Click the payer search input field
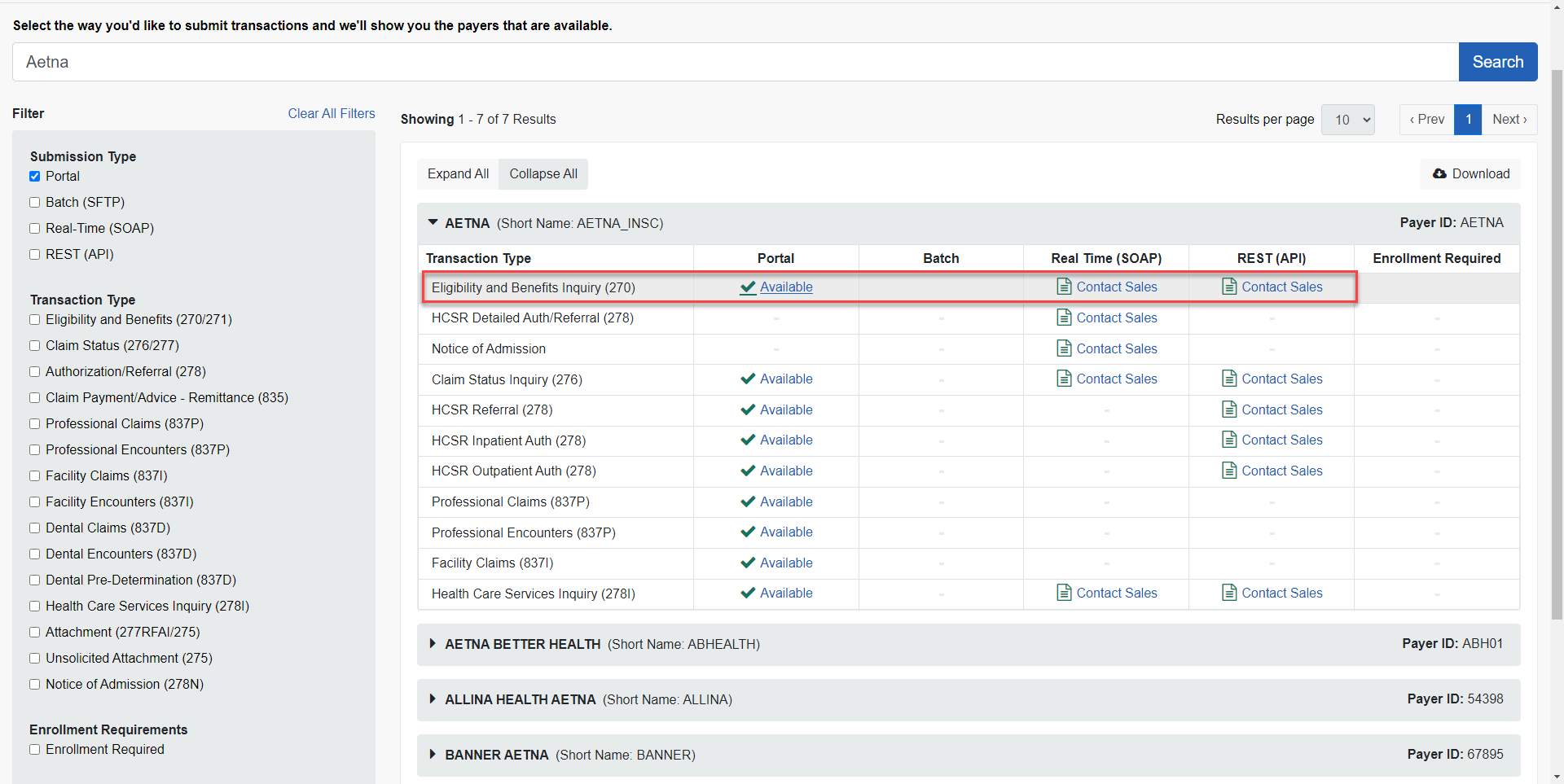Screen dimensions: 1564x784 736,62
